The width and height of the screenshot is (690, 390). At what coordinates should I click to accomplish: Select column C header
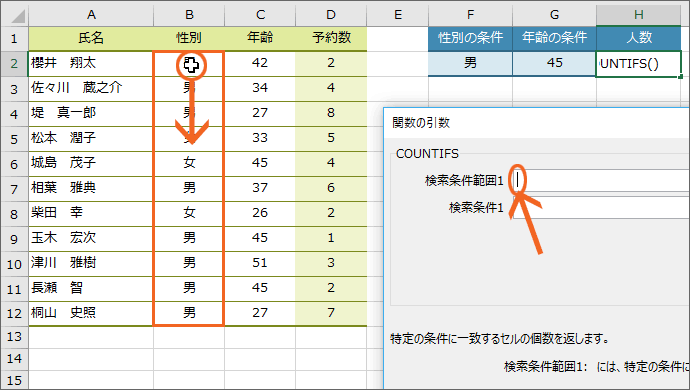[260, 15]
